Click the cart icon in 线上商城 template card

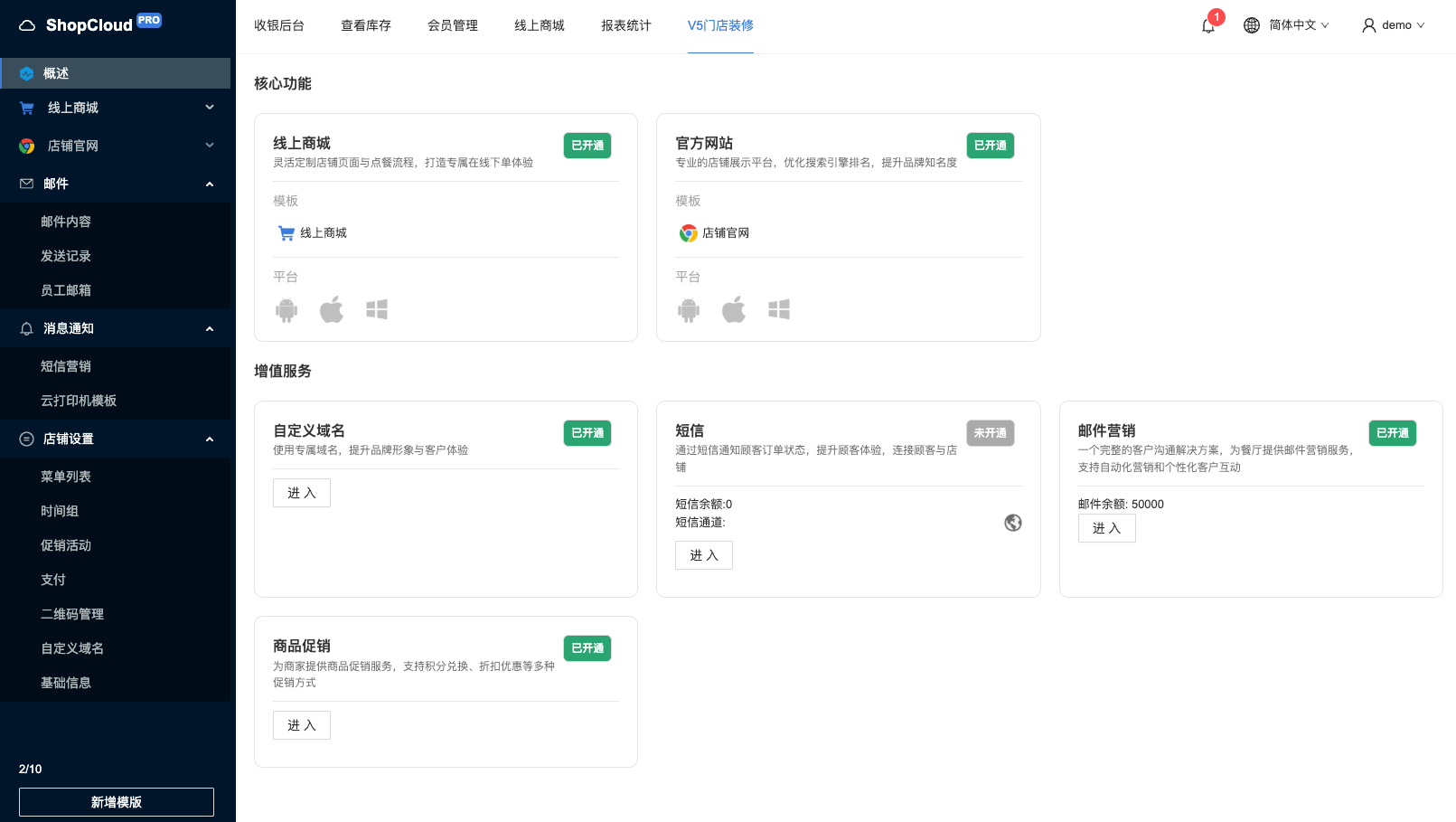click(x=287, y=233)
